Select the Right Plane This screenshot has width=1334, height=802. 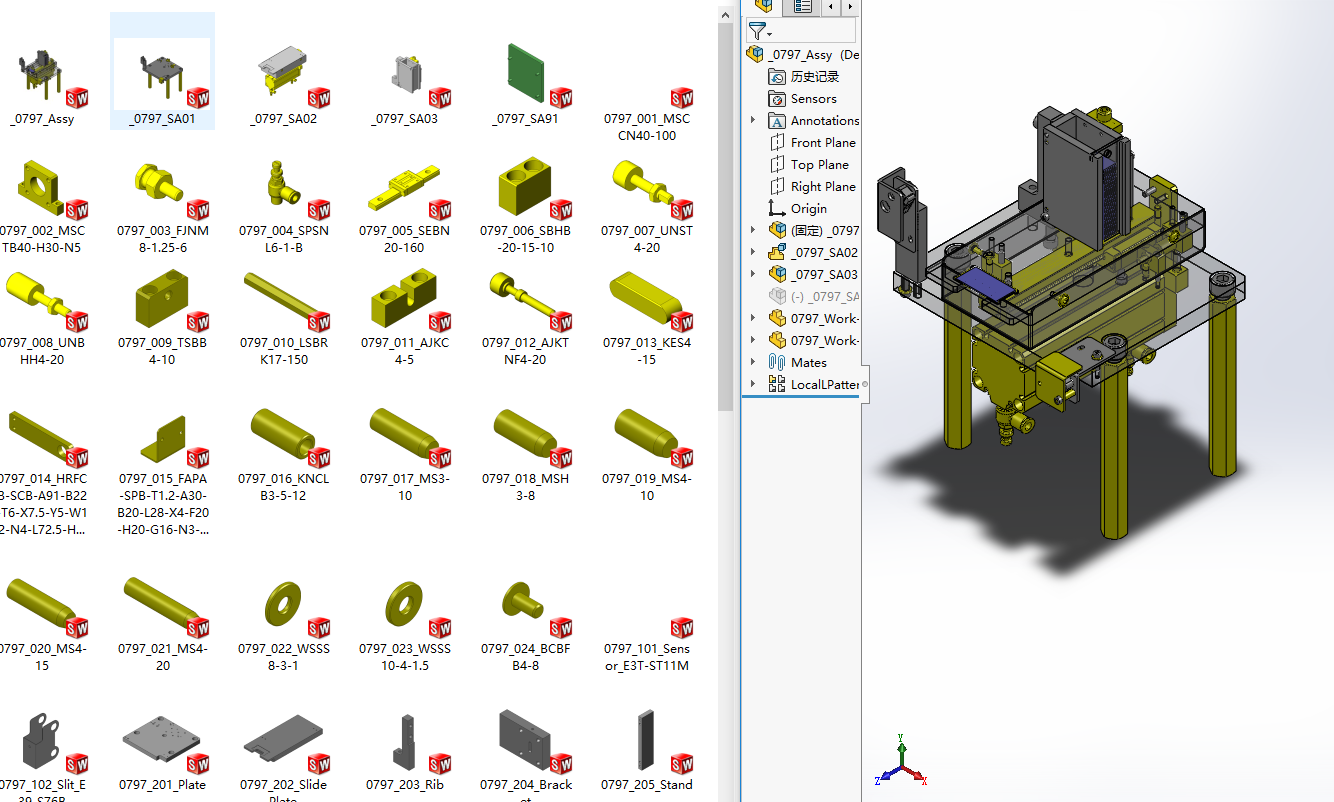[x=812, y=187]
